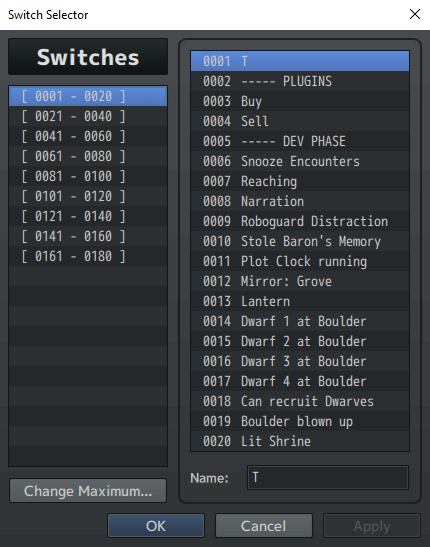The width and height of the screenshot is (430, 547).
Task: Pick switch 0007 Reaching
Action: [x=300, y=181]
